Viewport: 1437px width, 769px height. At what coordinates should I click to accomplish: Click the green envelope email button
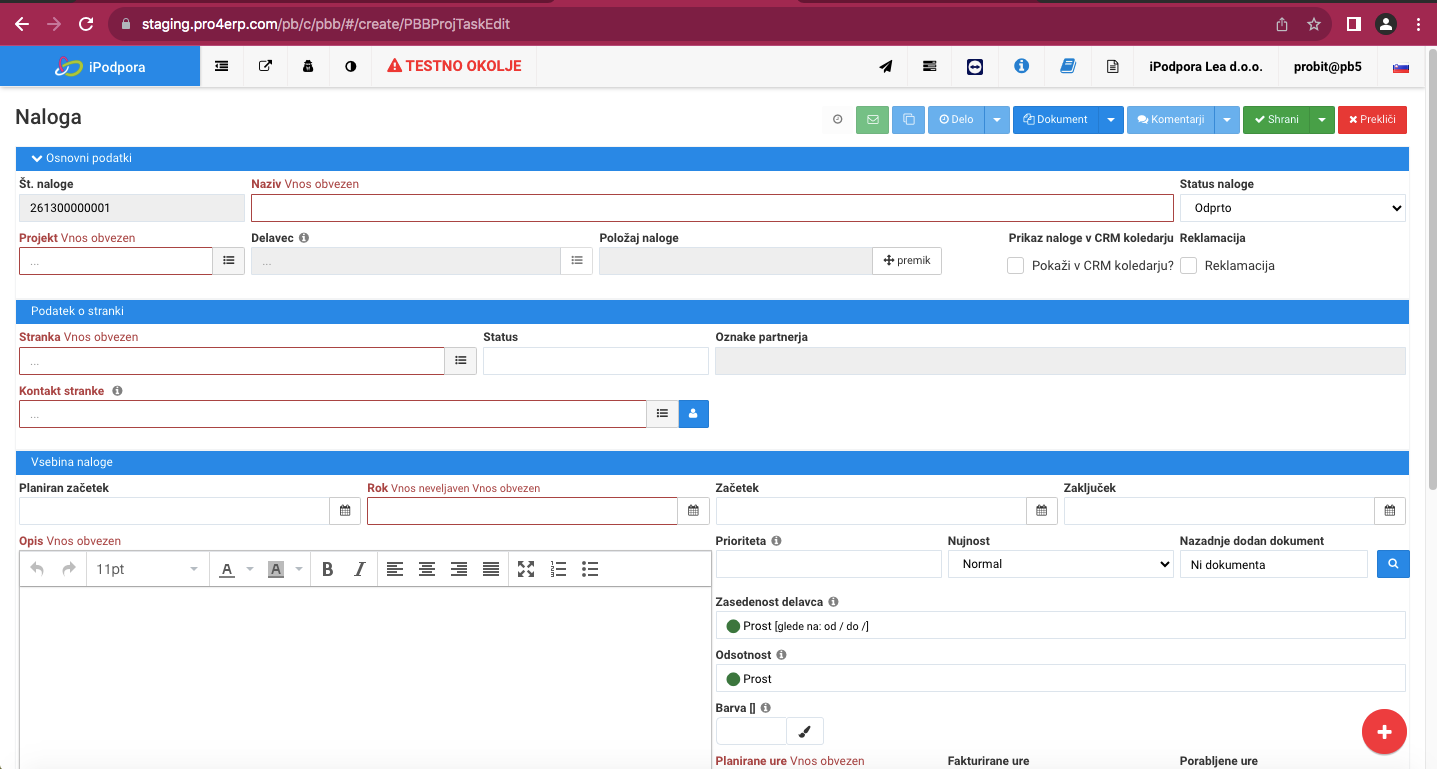coord(873,120)
